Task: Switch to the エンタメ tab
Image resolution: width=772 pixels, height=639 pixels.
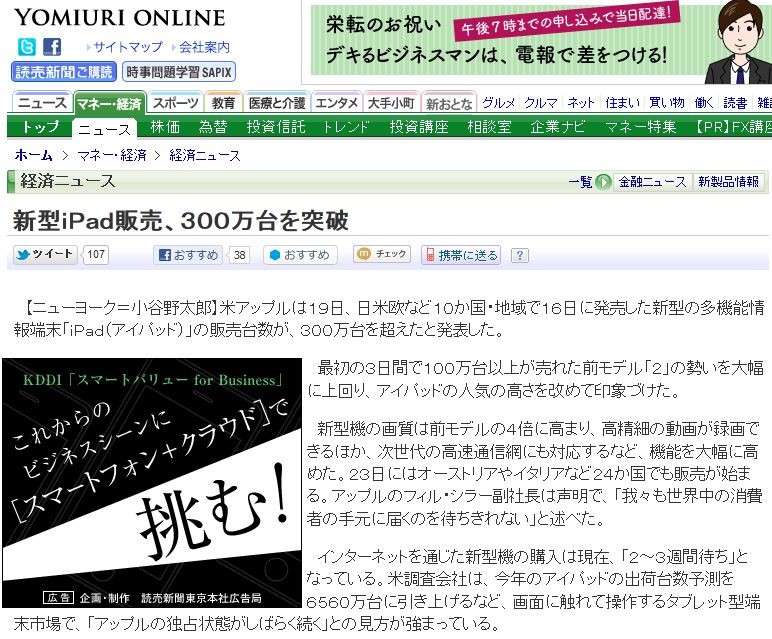Action: 337,103
